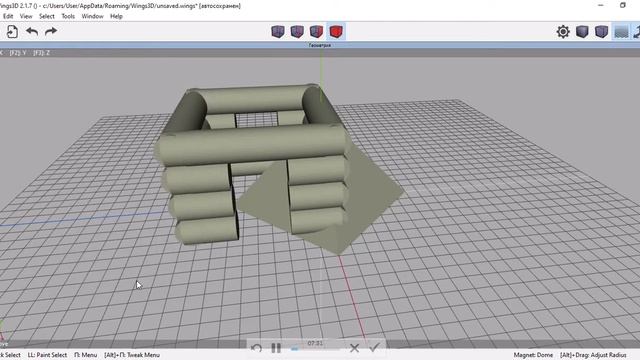Restore down the Wings3D window

(622, 5)
